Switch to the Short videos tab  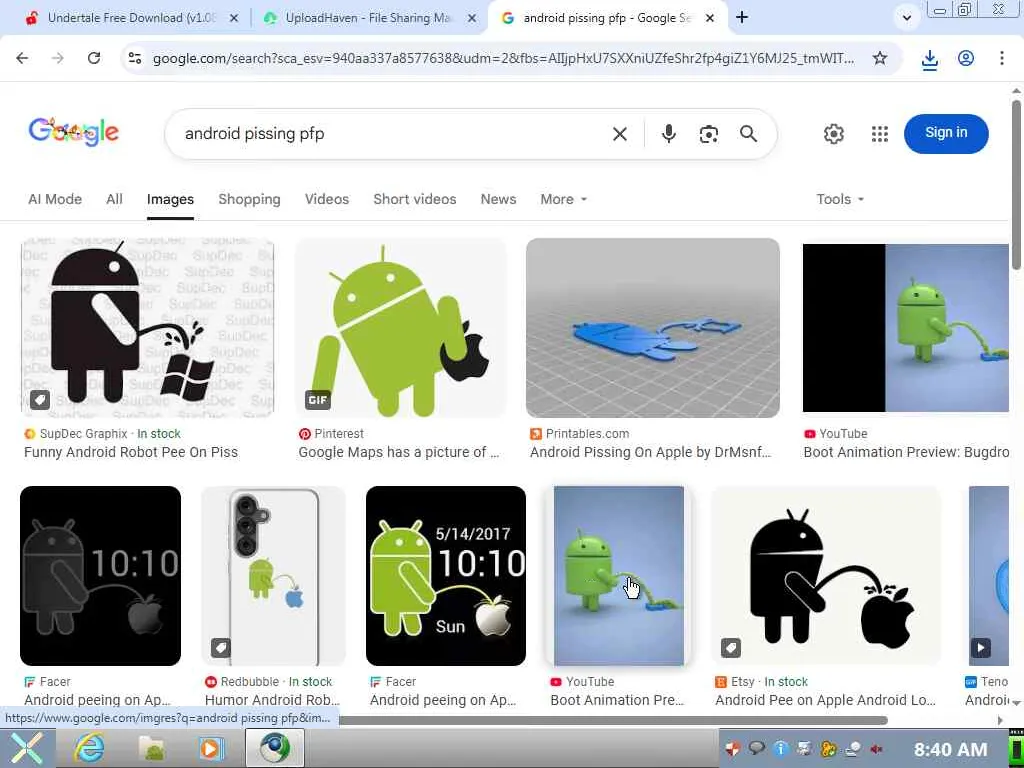415,199
